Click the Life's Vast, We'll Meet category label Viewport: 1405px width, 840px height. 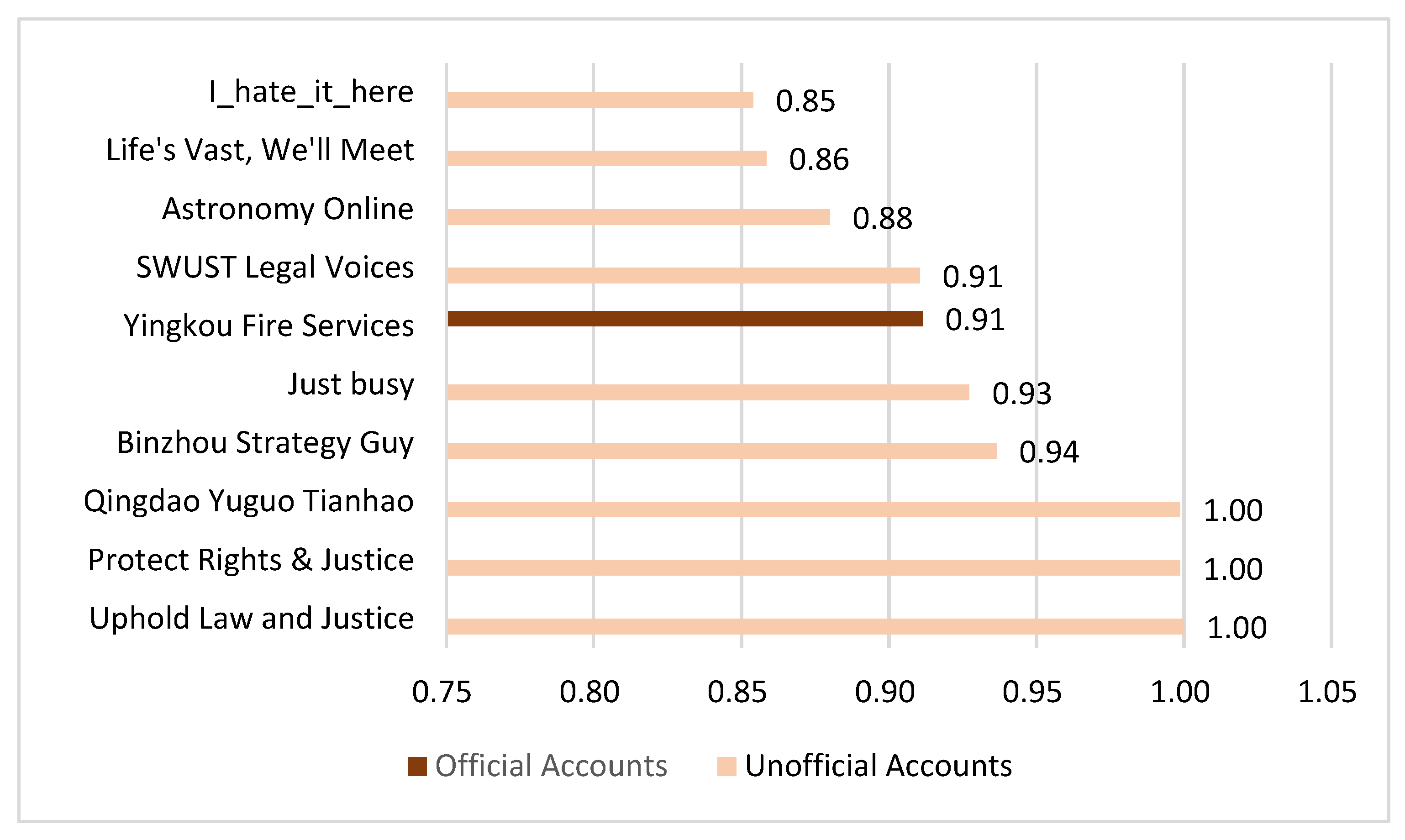tap(260, 151)
